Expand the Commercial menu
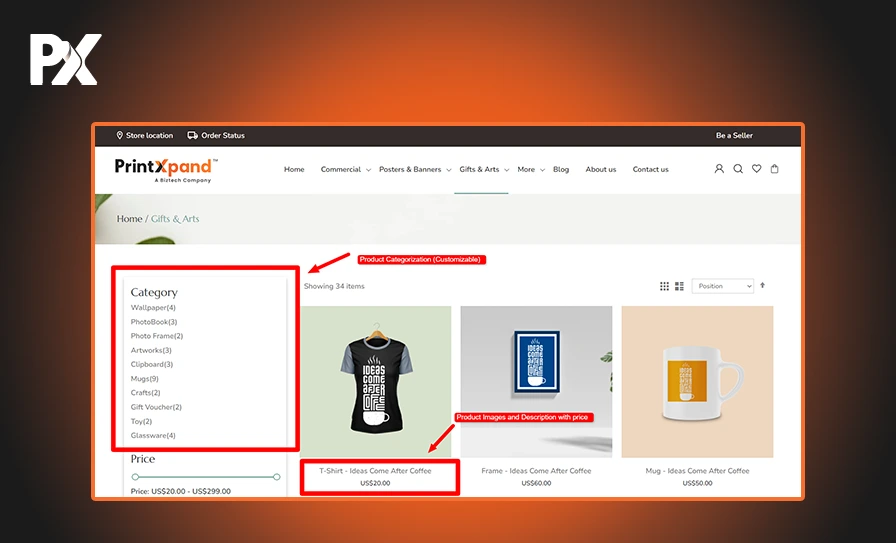This screenshot has height=543, width=896. [x=346, y=169]
